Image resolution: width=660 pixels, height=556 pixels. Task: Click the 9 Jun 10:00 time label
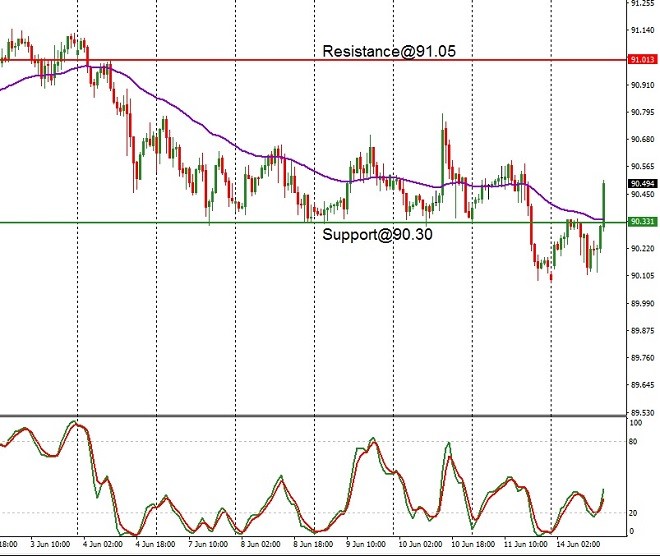366,544
